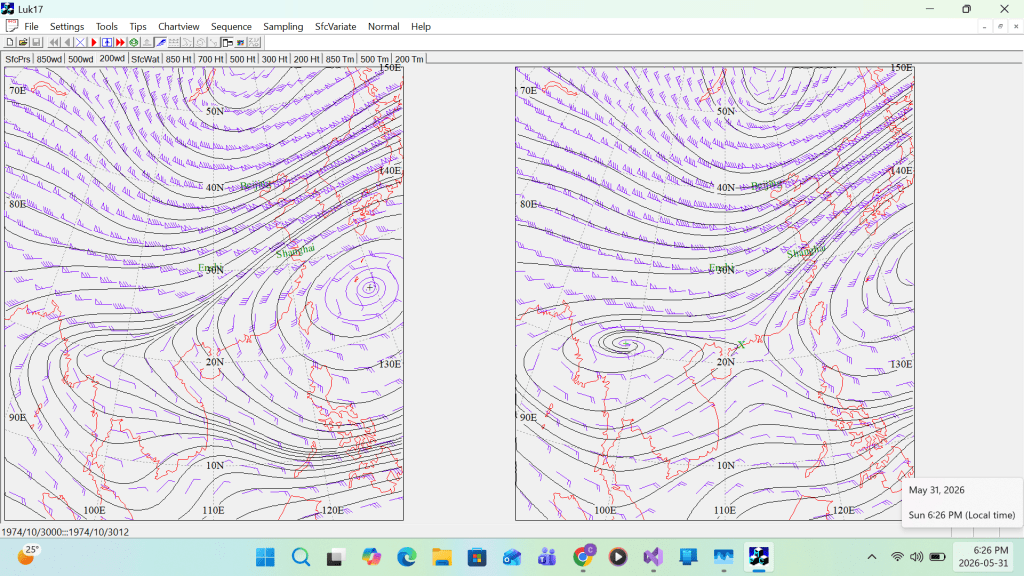Switch to the 300 Ht tab
Viewport: 1024px width, 576px height.
coord(274,59)
